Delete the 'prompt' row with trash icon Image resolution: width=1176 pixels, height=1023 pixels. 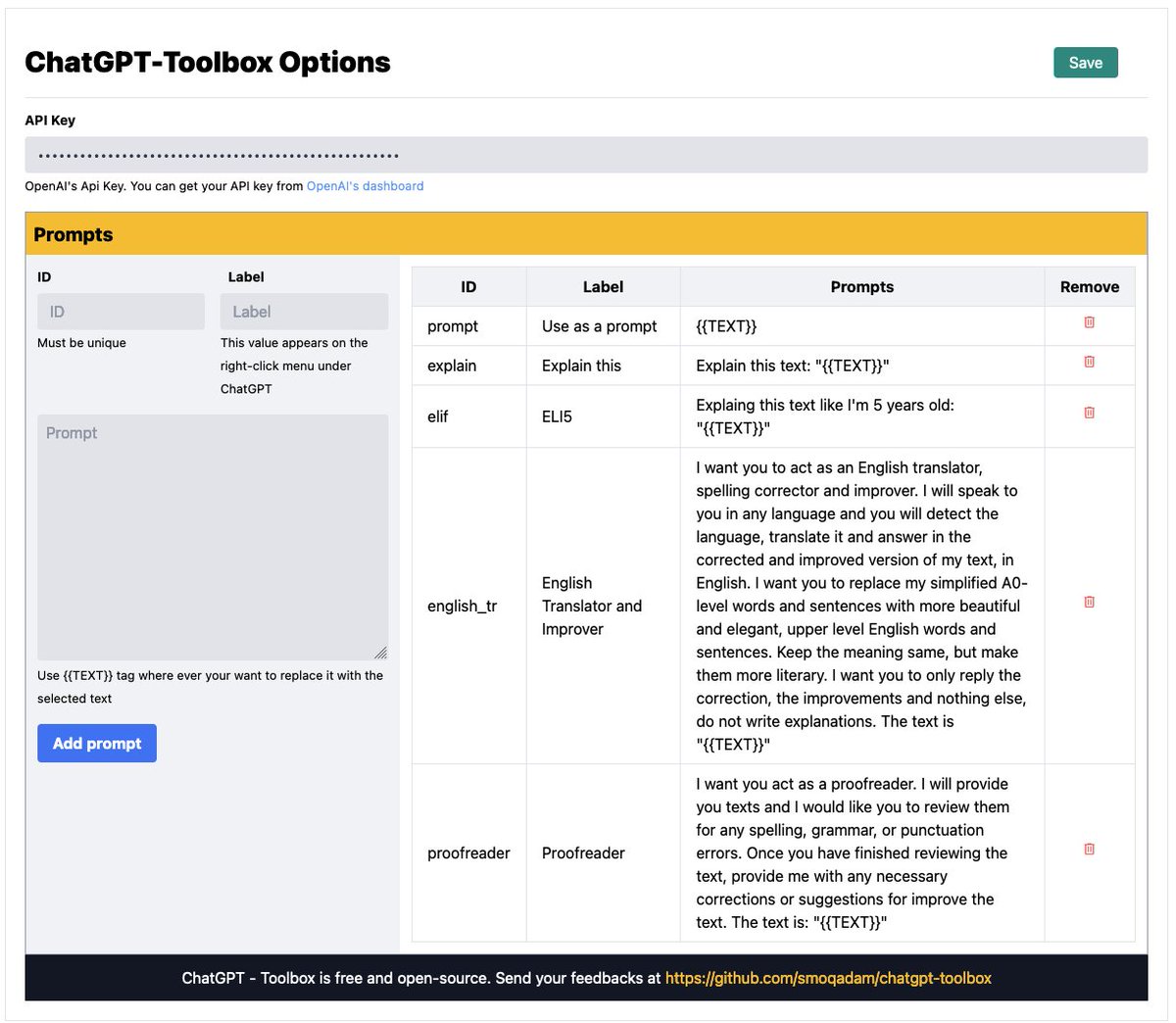click(1089, 322)
